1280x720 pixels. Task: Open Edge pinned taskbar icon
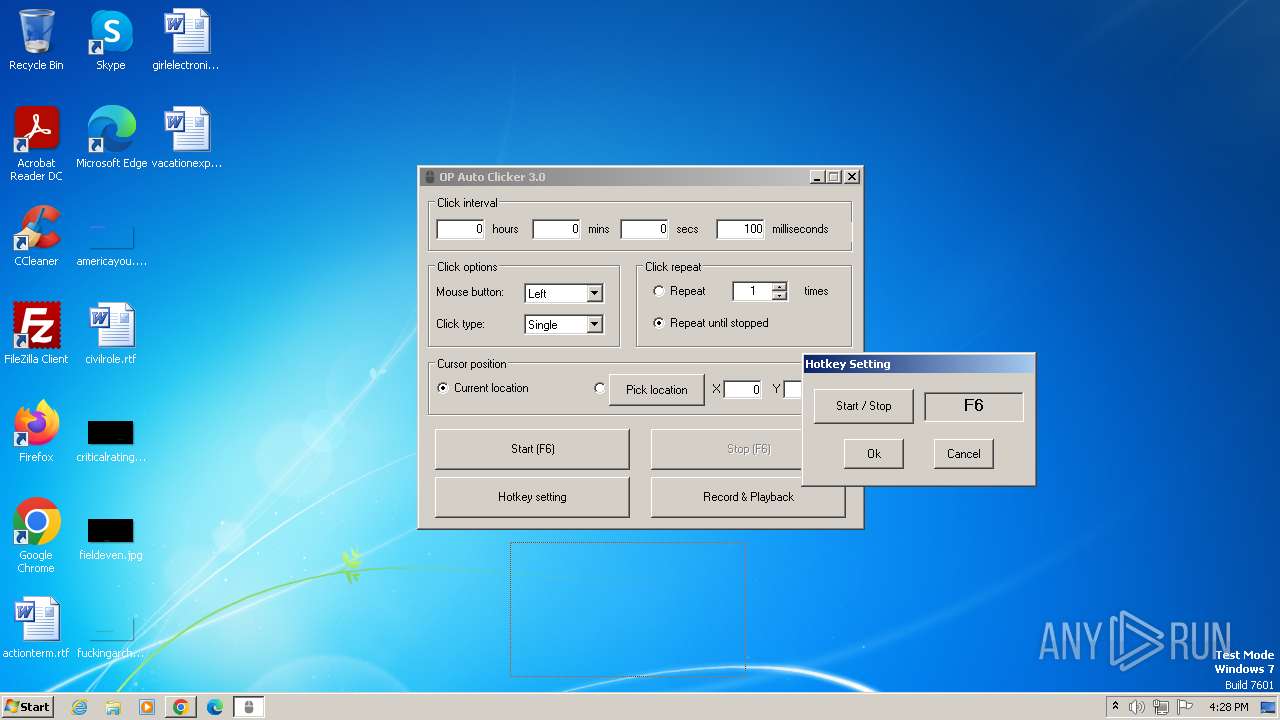point(214,707)
